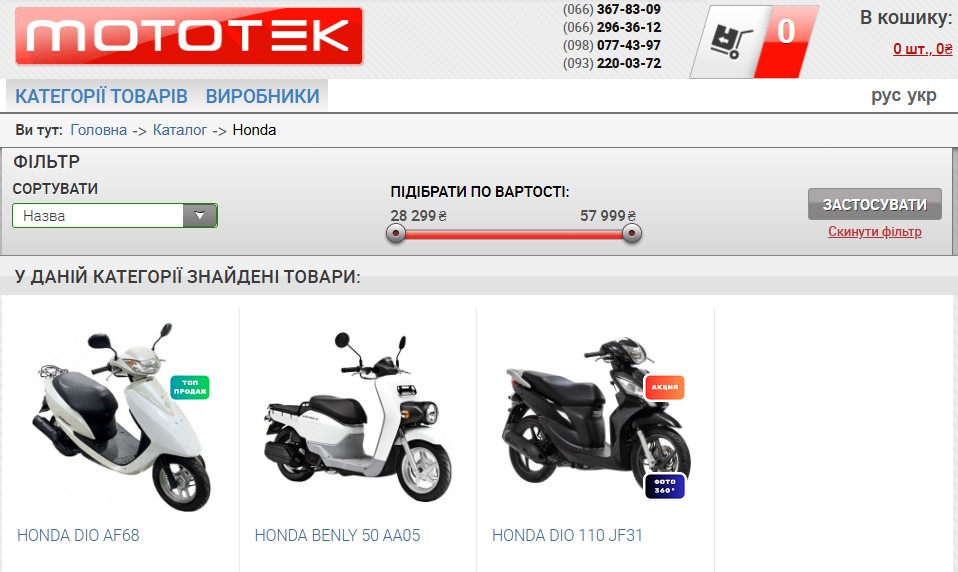The image size is (958, 572).
Task: Expand the sort dropdown arrow
Action: coord(200,215)
